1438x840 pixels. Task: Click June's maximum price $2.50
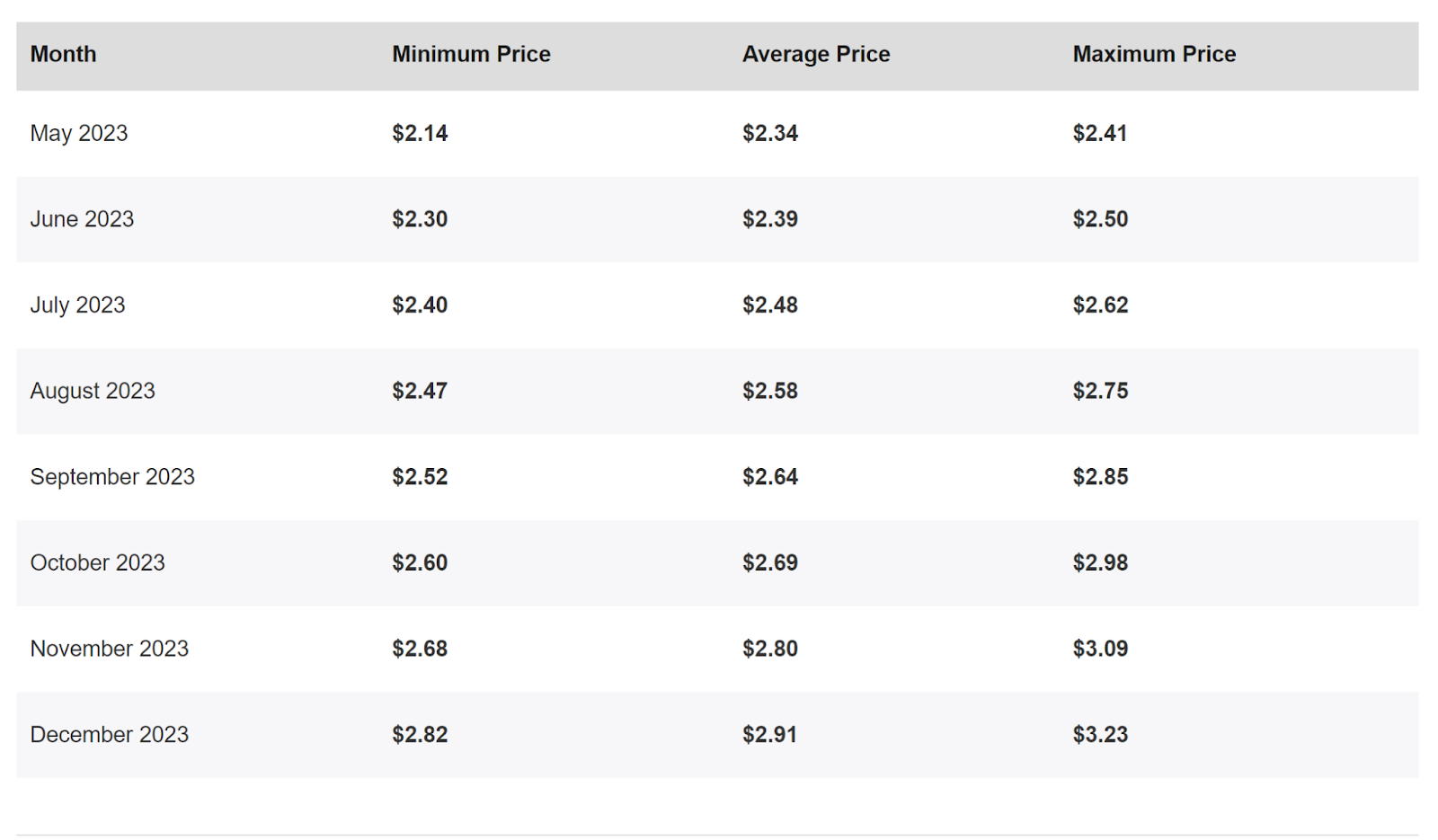pos(1100,219)
